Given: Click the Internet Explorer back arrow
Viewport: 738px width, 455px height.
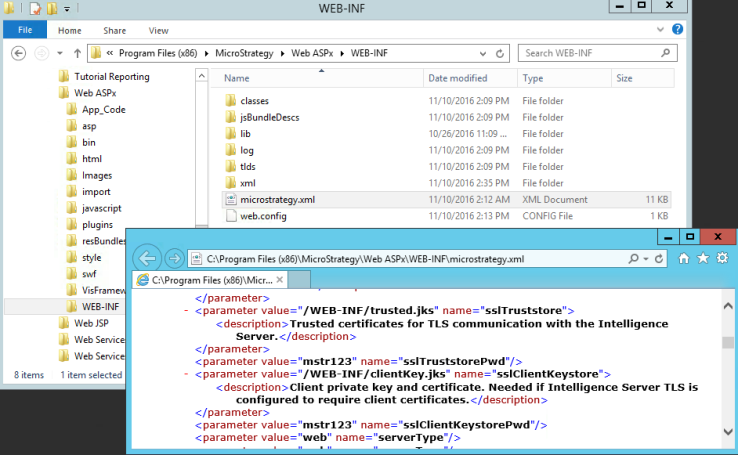Looking at the screenshot, I should pyautogui.click(x=147, y=258).
